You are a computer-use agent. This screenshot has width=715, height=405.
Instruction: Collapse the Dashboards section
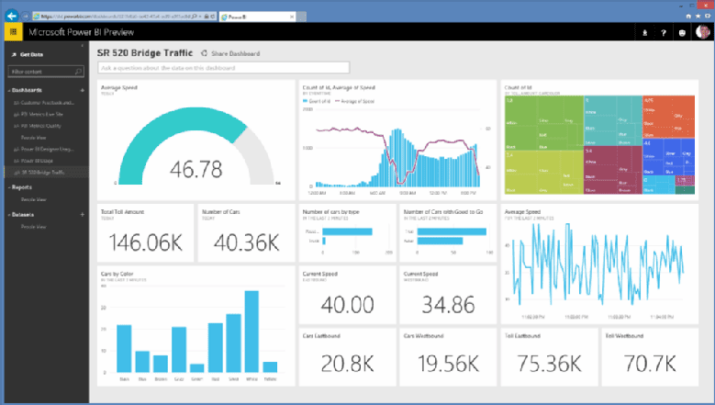tap(8, 90)
